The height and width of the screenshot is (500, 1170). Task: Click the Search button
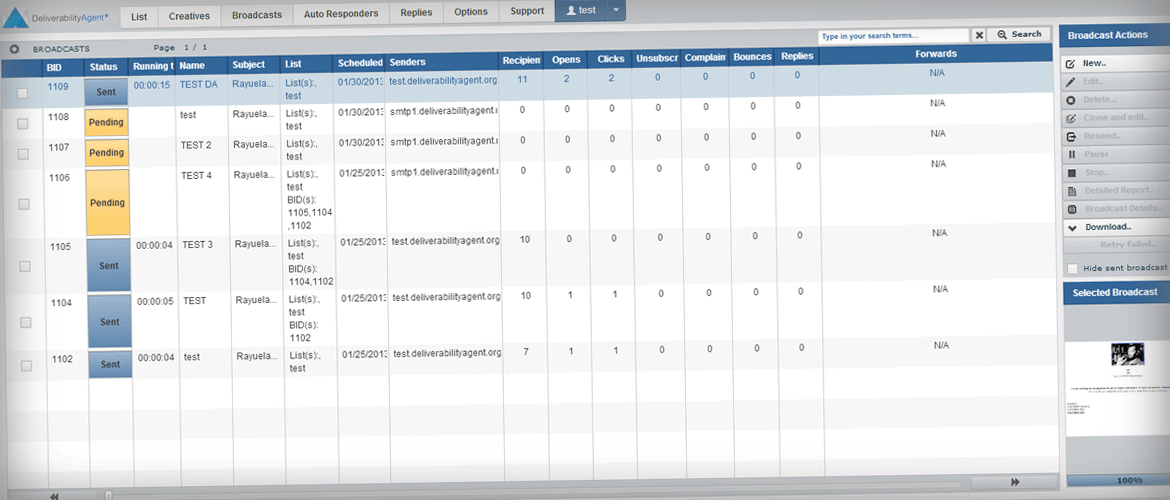tap(1021, 35)
